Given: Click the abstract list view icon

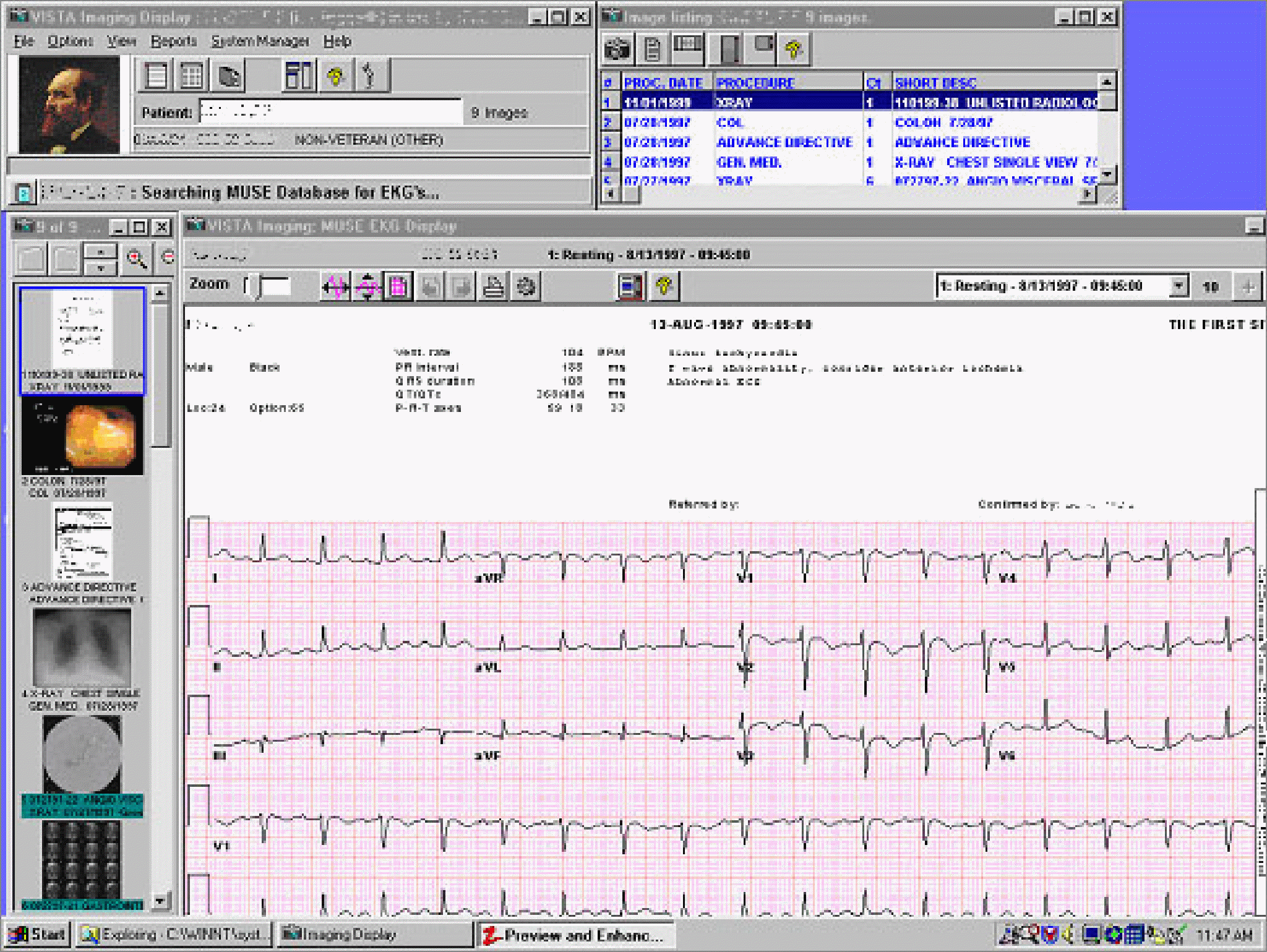Looking at the screenshot, I should pos(156,76).
